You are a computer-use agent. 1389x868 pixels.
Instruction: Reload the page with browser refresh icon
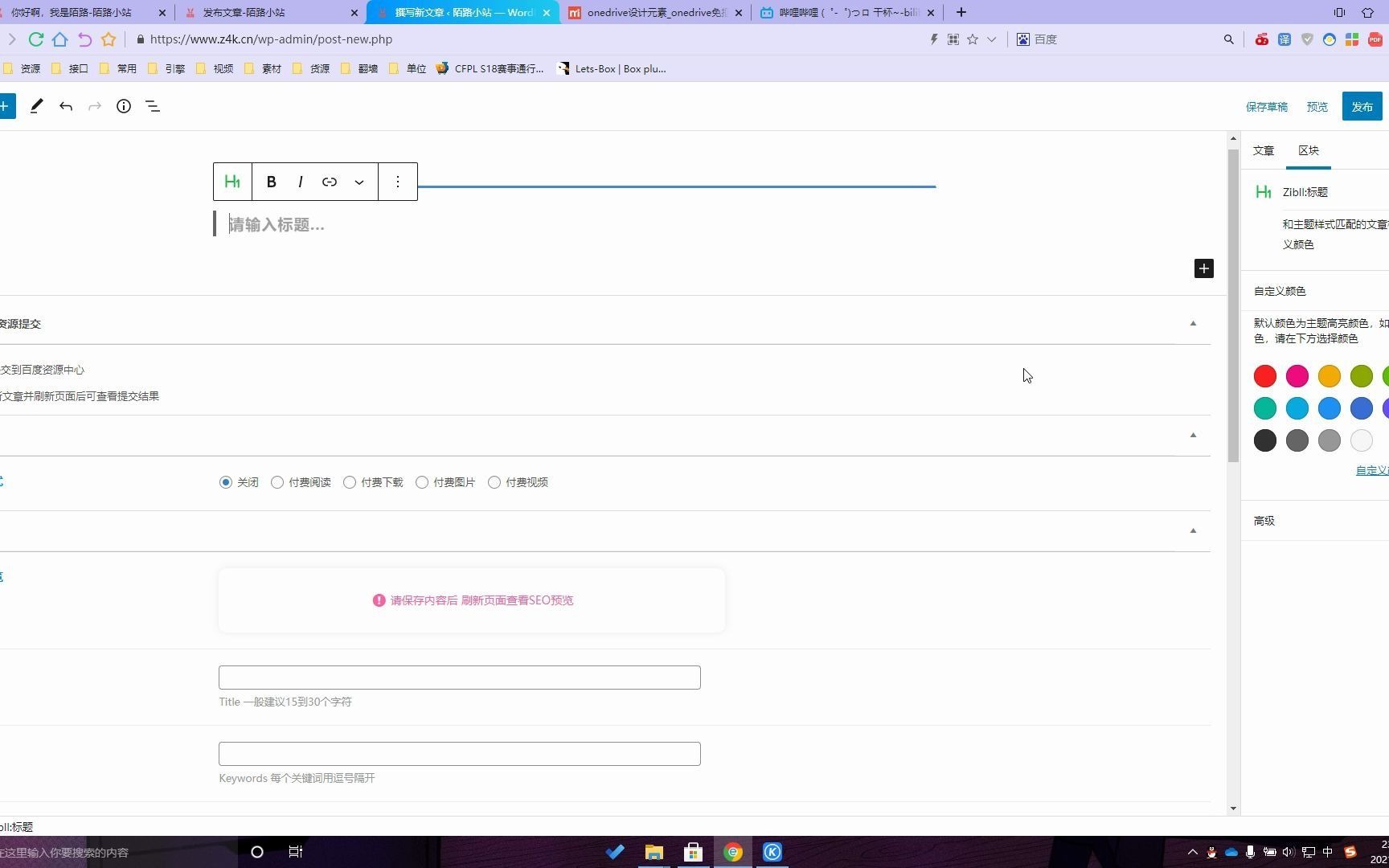point(35,39)
